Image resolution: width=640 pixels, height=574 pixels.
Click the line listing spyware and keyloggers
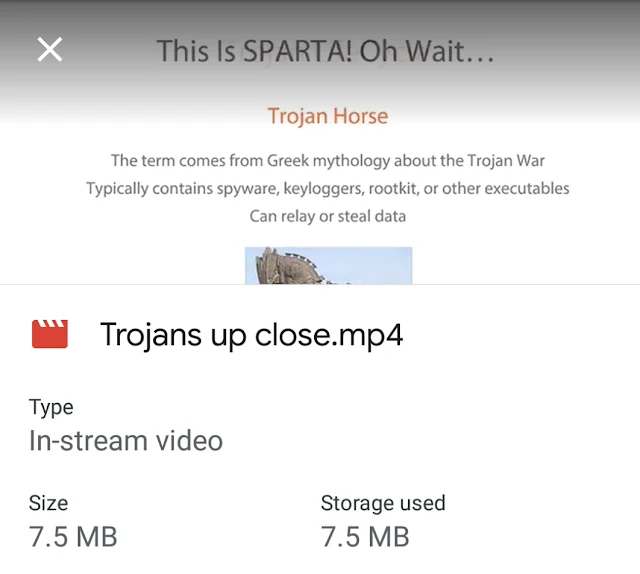click(328, 189)
